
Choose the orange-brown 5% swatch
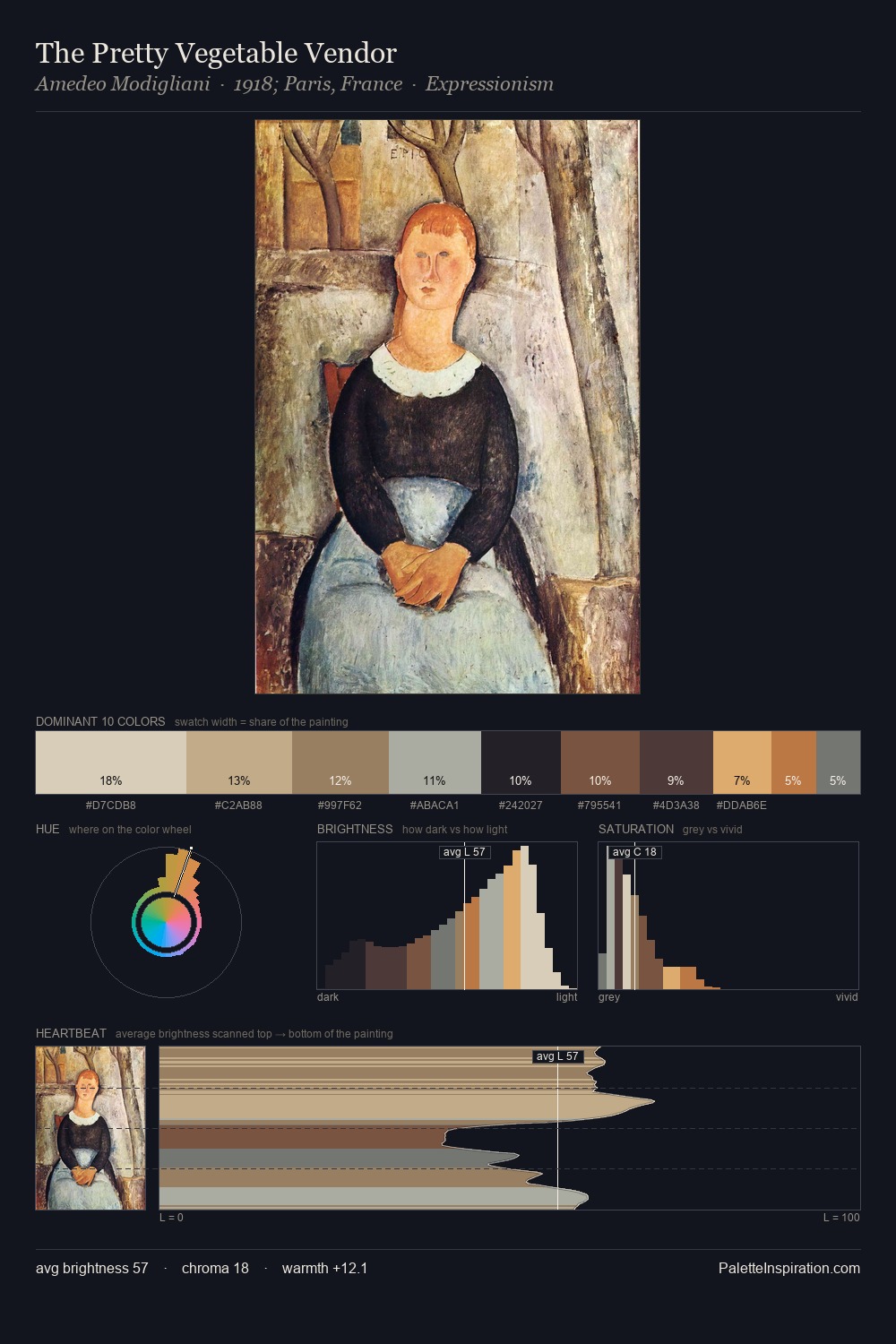(x=794, y=762)
